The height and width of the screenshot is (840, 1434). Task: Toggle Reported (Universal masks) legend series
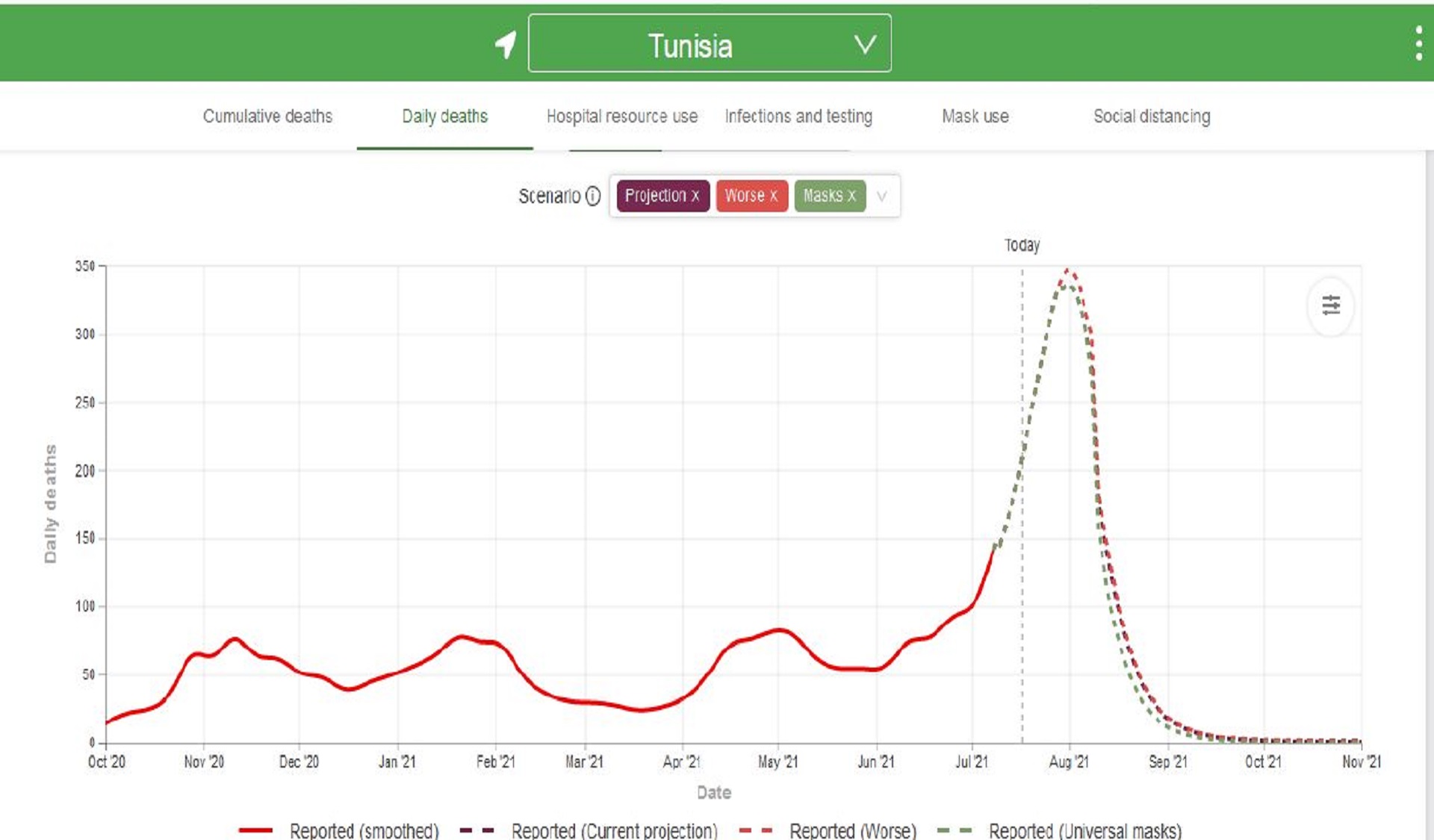click(1060, 830)
